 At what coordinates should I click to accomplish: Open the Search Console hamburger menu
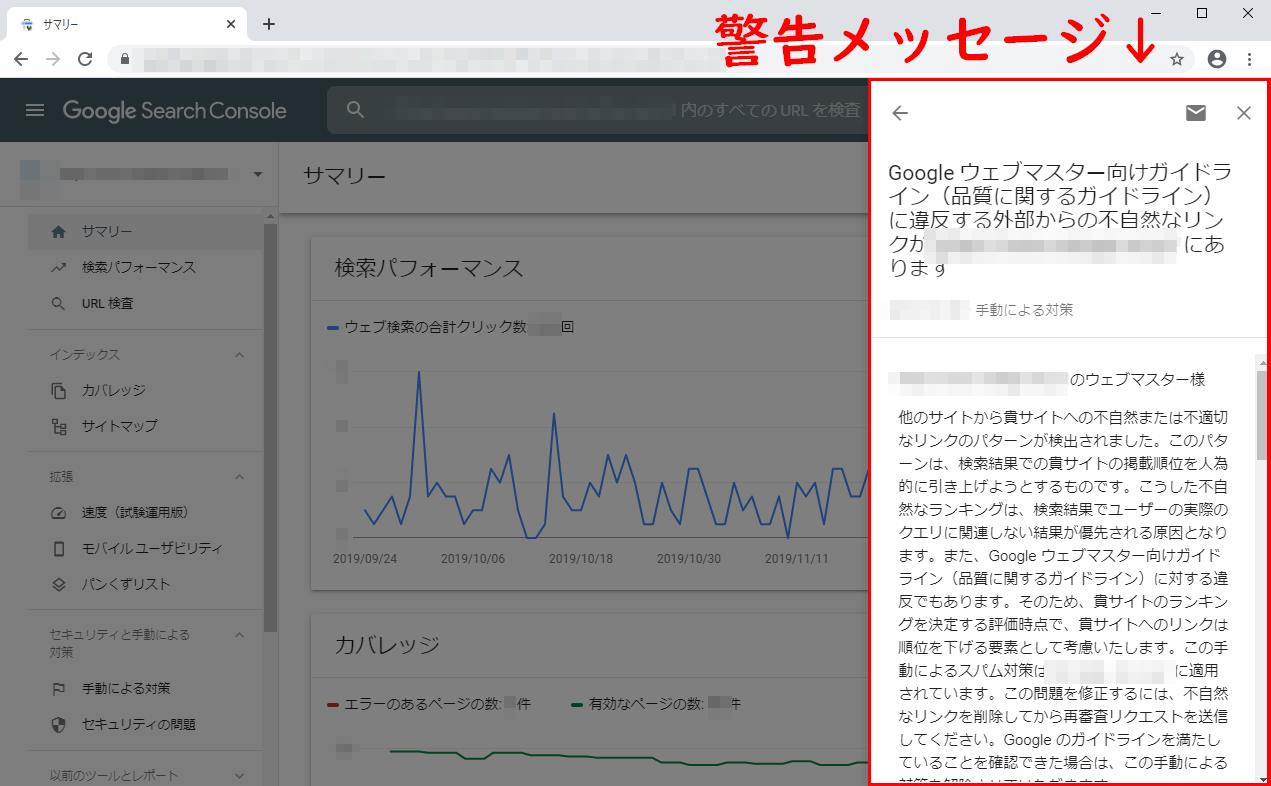[35, 110]
